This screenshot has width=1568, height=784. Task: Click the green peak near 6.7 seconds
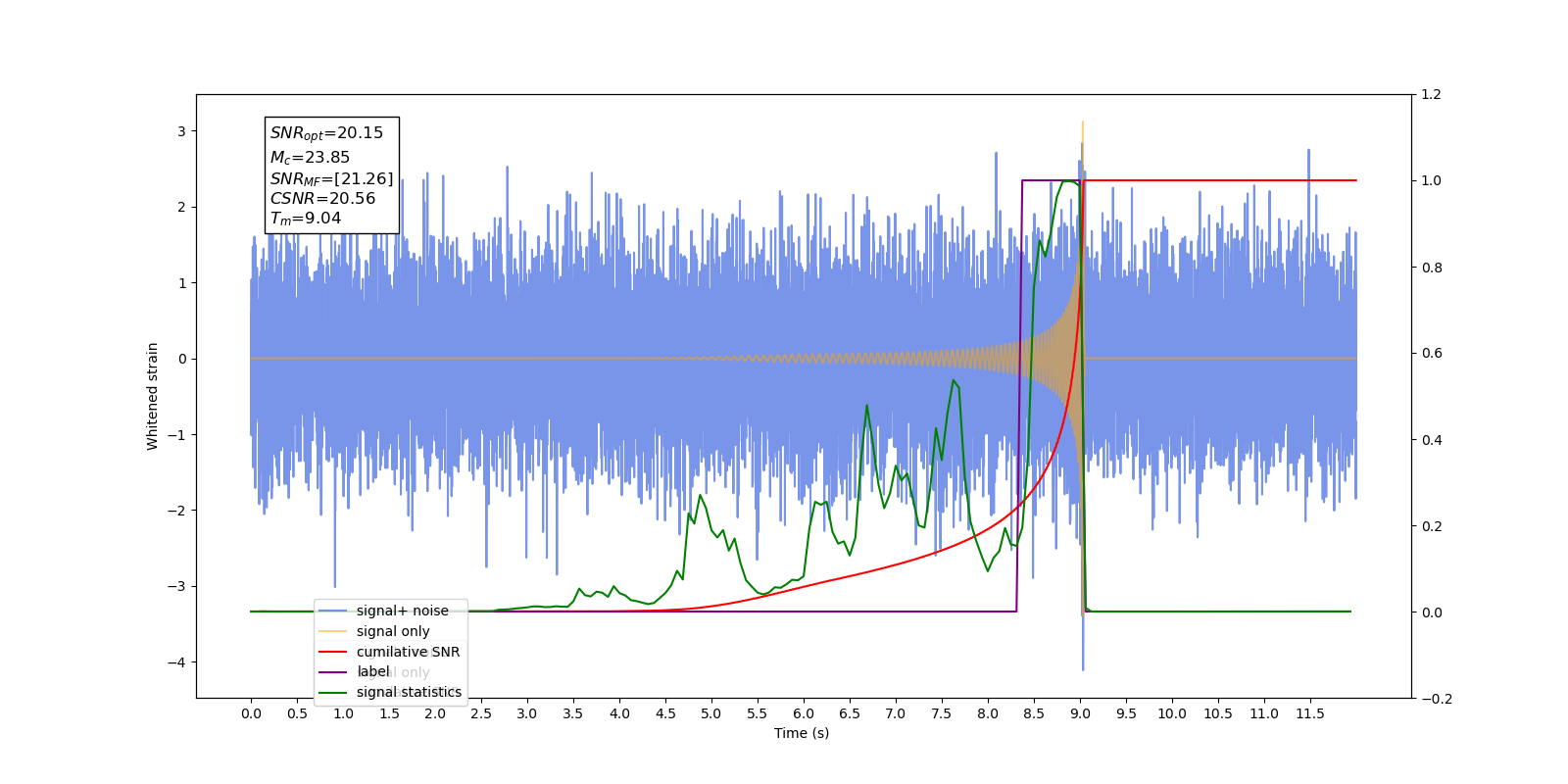[x=867, y=405]
